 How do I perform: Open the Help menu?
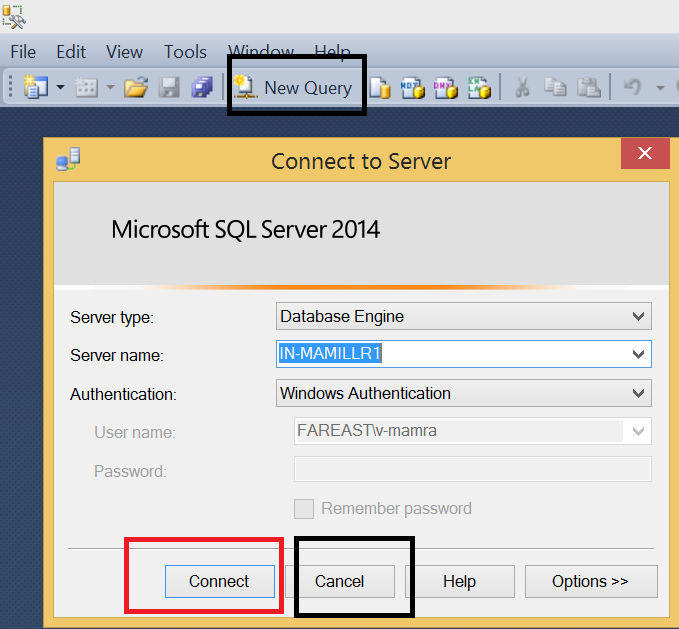[x=332, y=50]
